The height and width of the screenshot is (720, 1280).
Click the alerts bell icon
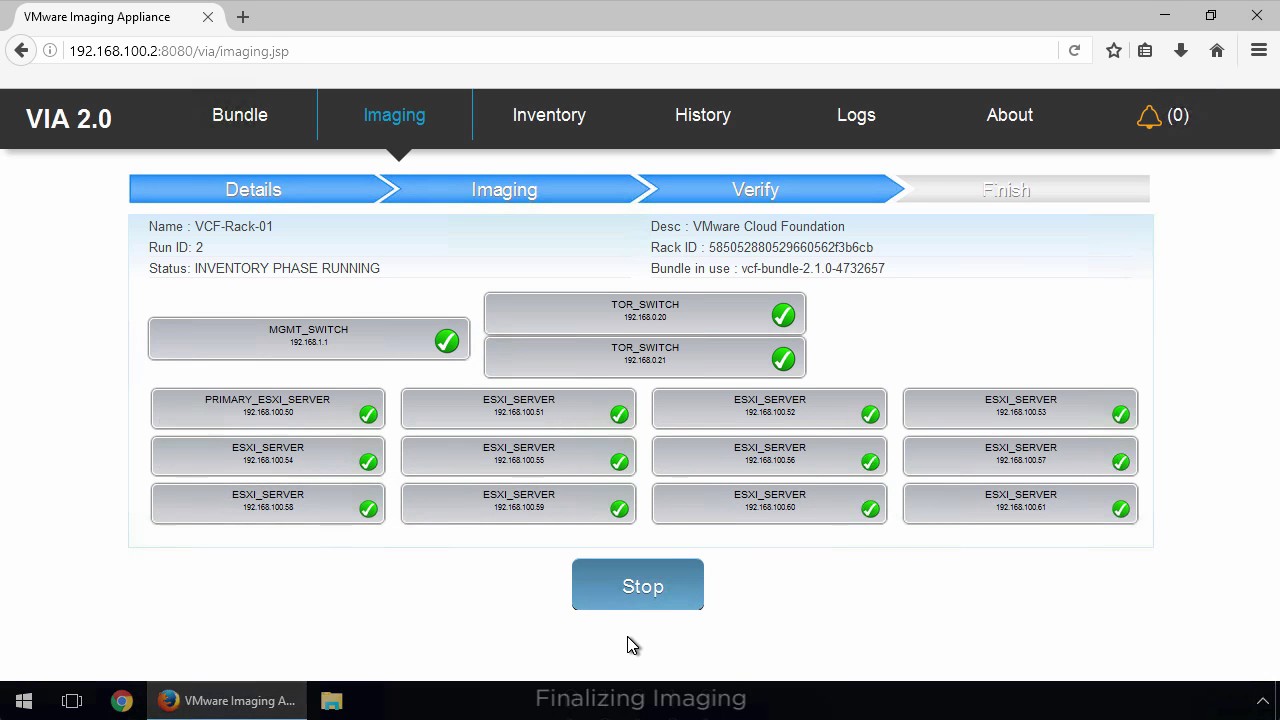point(1149,117)
